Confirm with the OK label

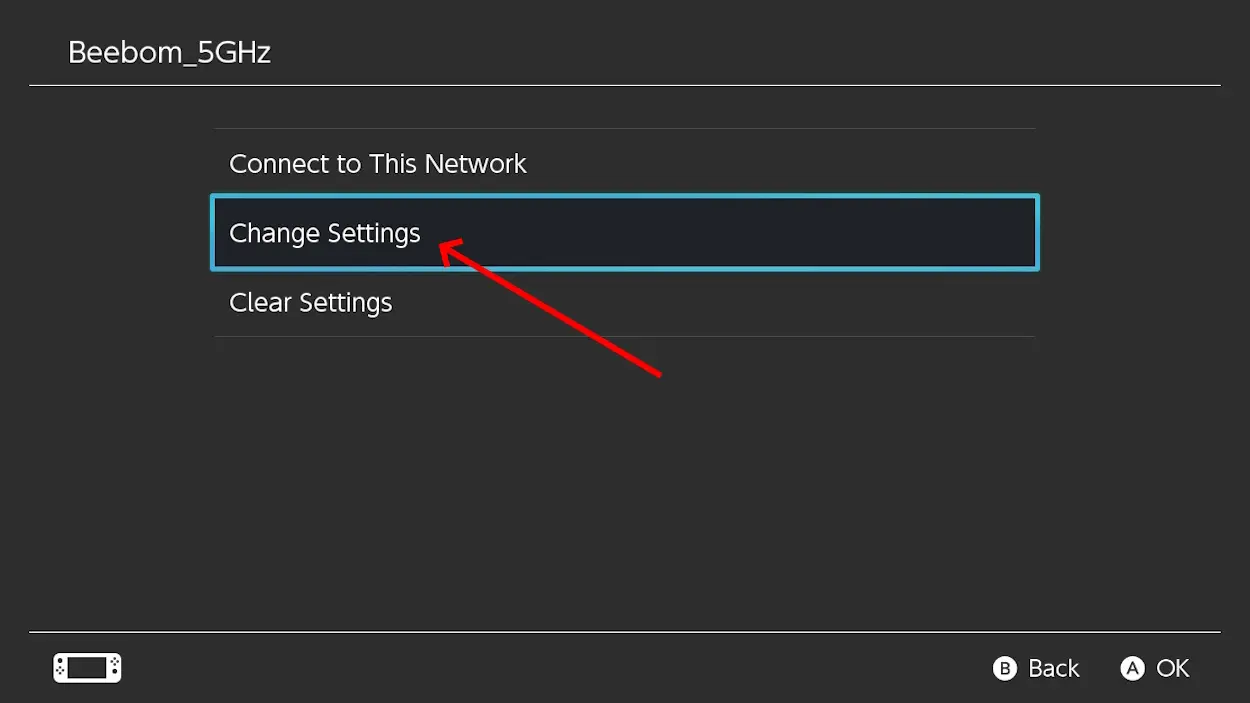[x=1172, y=668]
